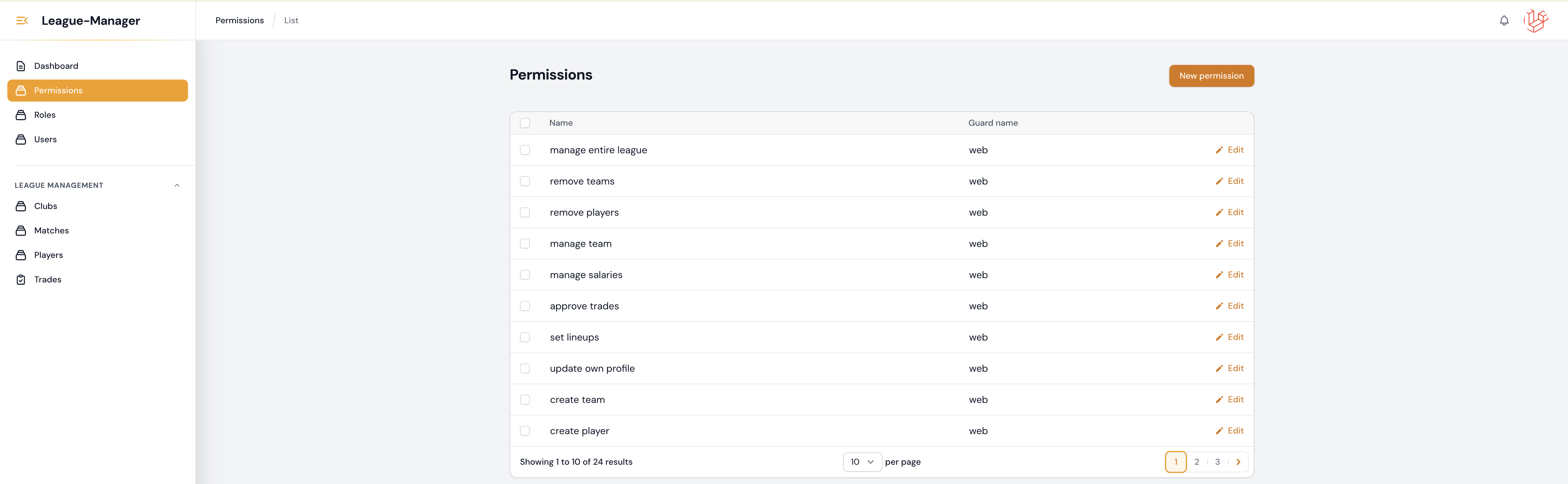Select the approve trades row checkbox
Screen dimensions: 1568x484
pyautogui.click(x=525, y=306)
